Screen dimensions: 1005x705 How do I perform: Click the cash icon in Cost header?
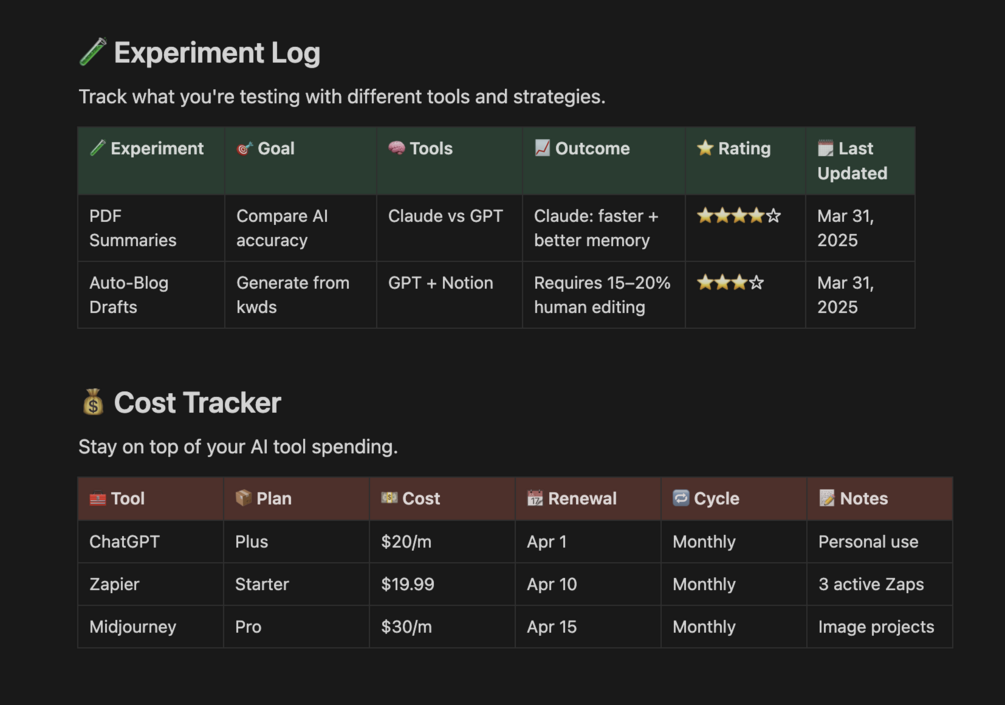pos(389,498)
